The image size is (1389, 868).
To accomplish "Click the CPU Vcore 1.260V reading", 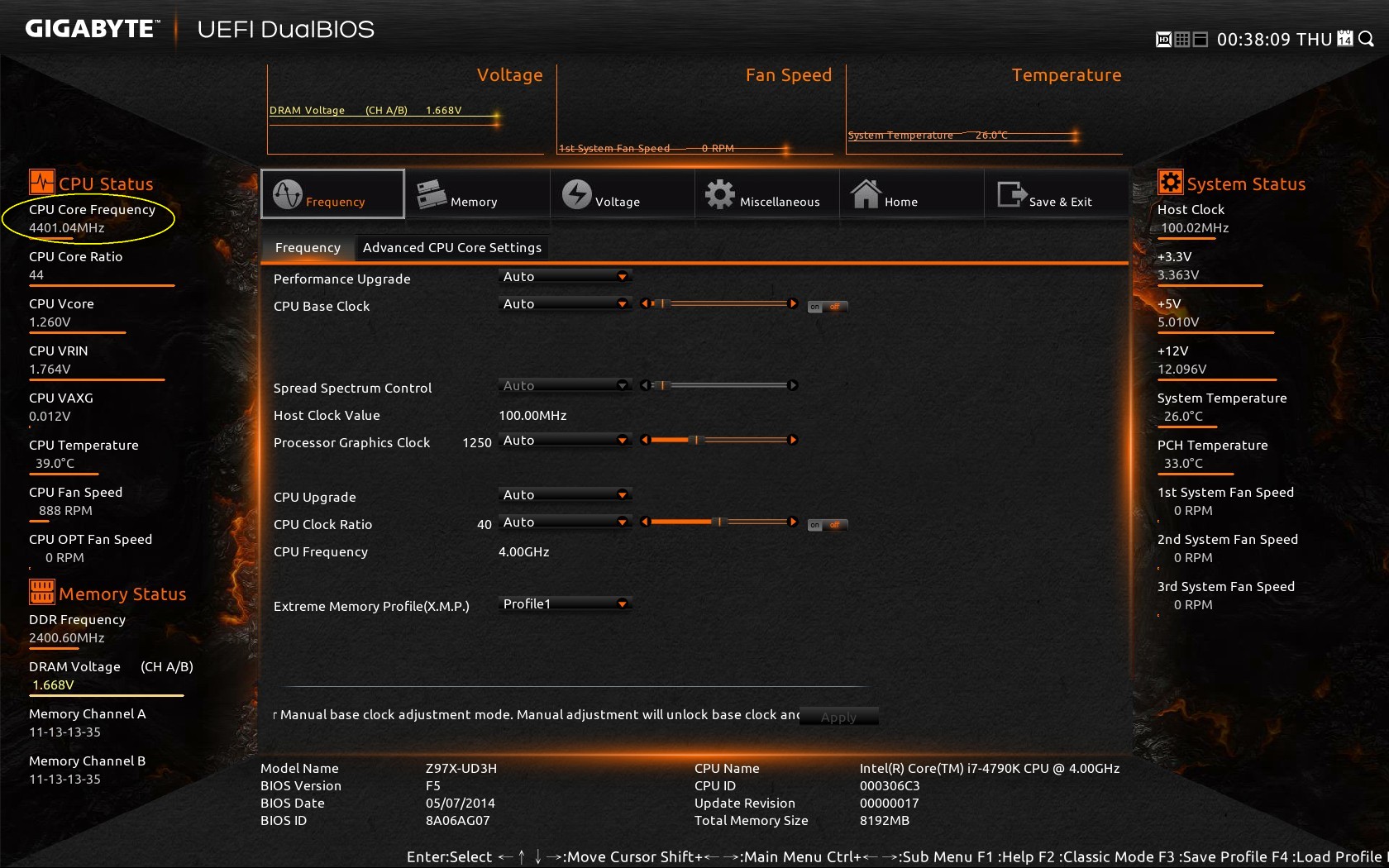I will (x=50, y=322).
